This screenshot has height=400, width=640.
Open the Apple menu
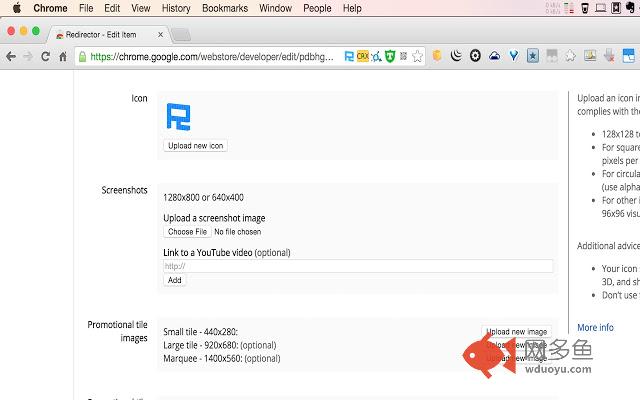click(15, 8)
